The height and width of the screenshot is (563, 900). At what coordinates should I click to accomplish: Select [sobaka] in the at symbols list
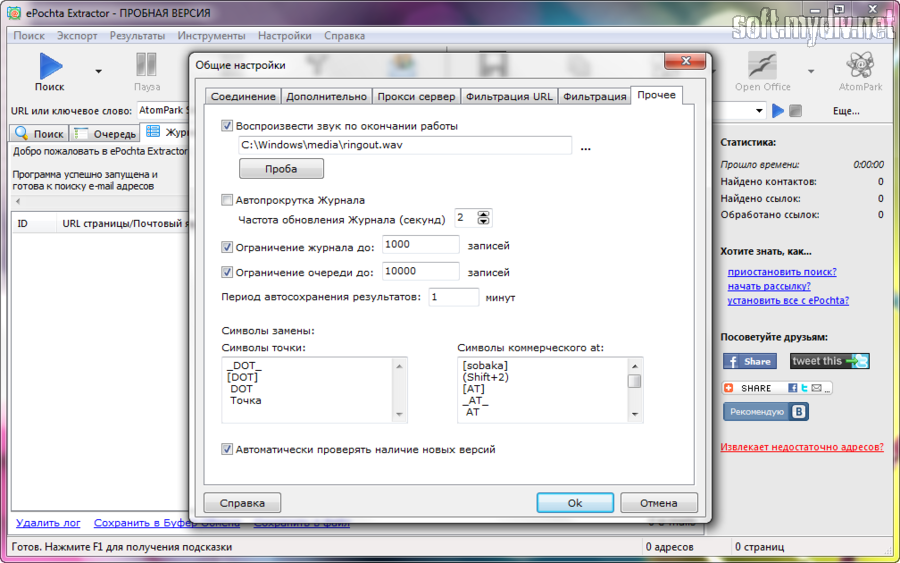tap(485, 366)
